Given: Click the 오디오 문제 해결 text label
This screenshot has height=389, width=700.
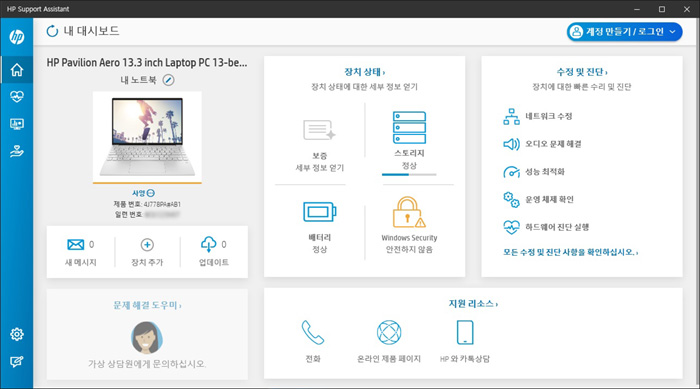Looking at the screenshot, I should tap(553, 144).
